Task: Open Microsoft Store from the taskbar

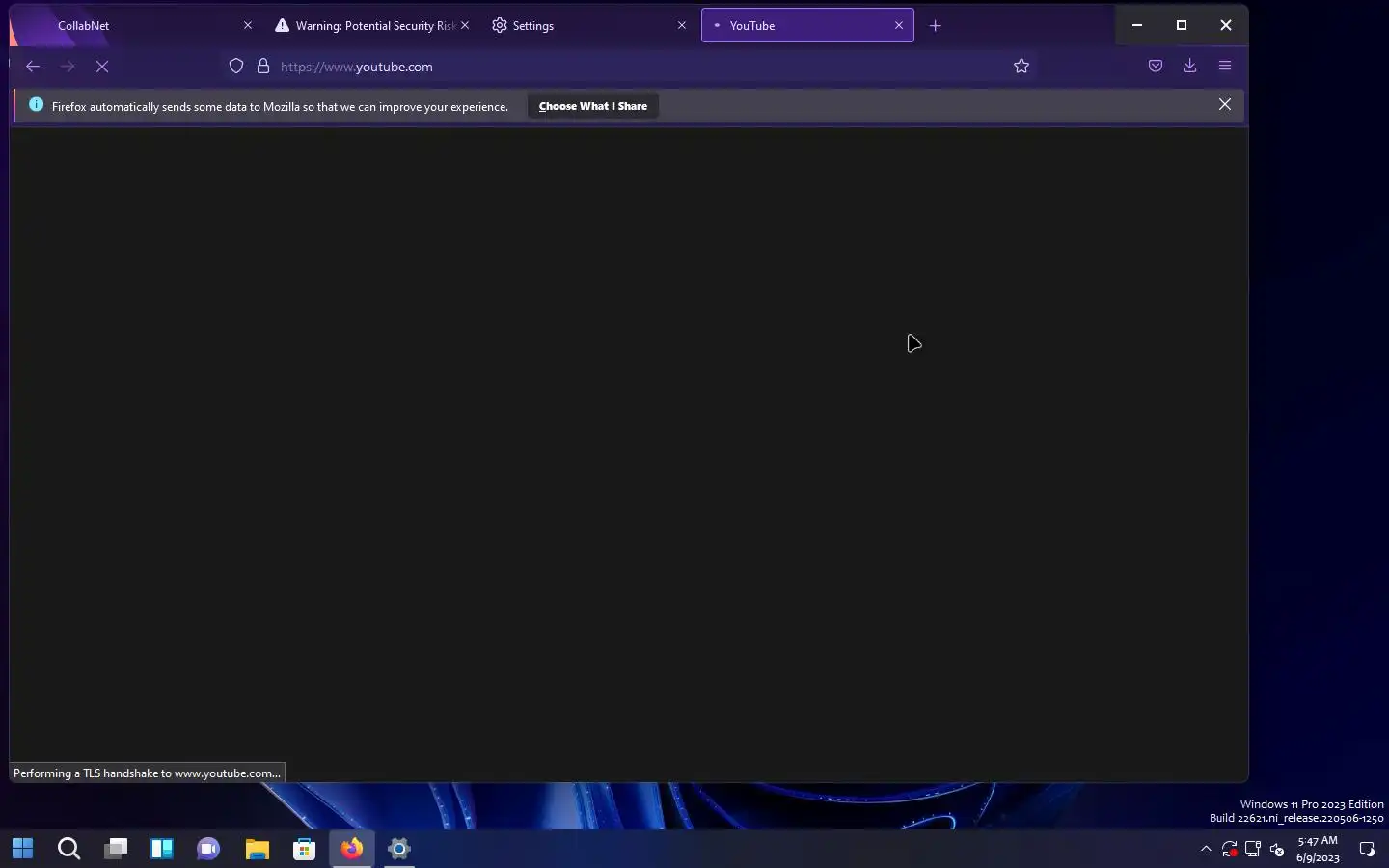Action: tap(305, 849)
